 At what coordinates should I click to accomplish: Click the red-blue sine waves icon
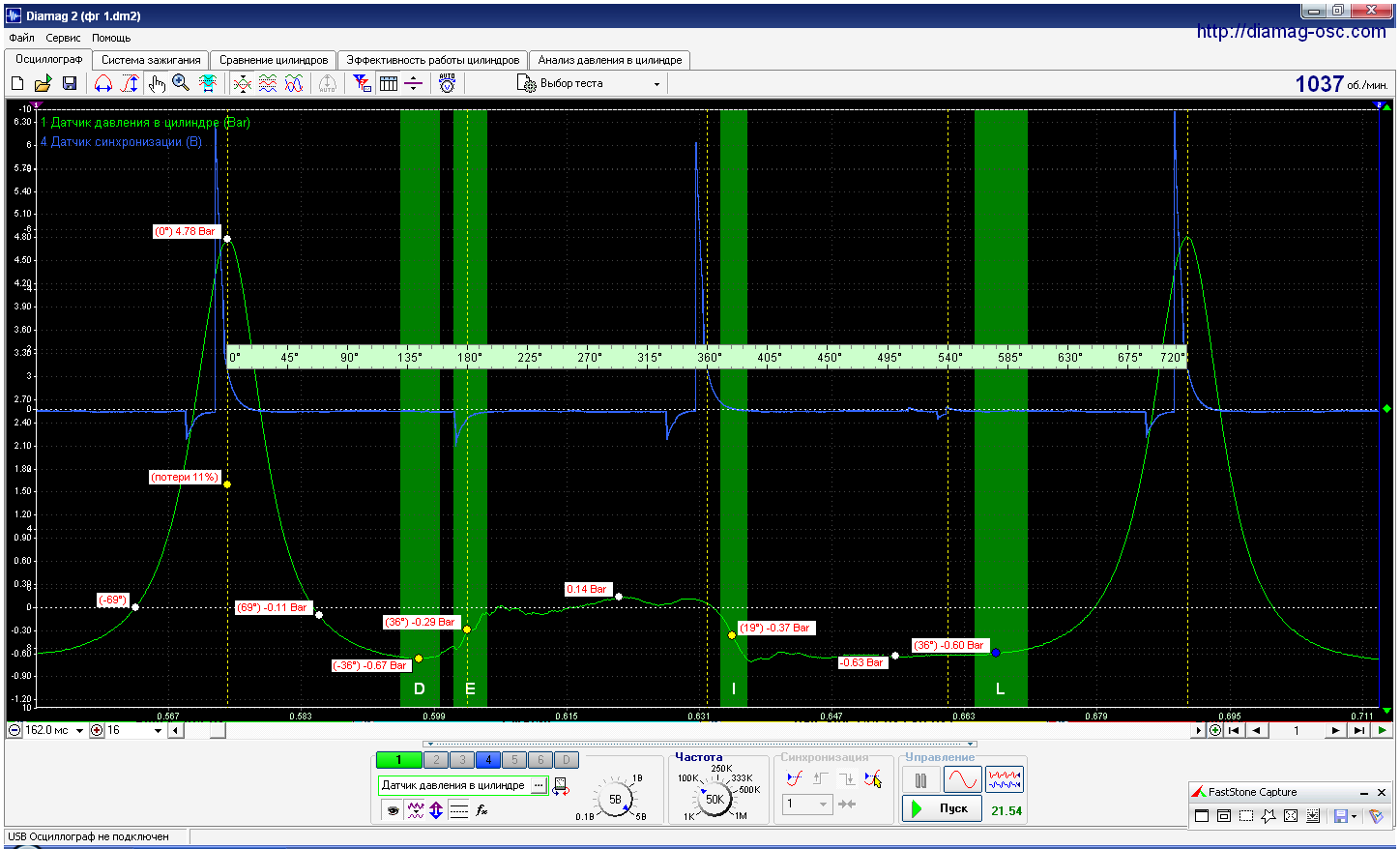(x=294, y=84)
